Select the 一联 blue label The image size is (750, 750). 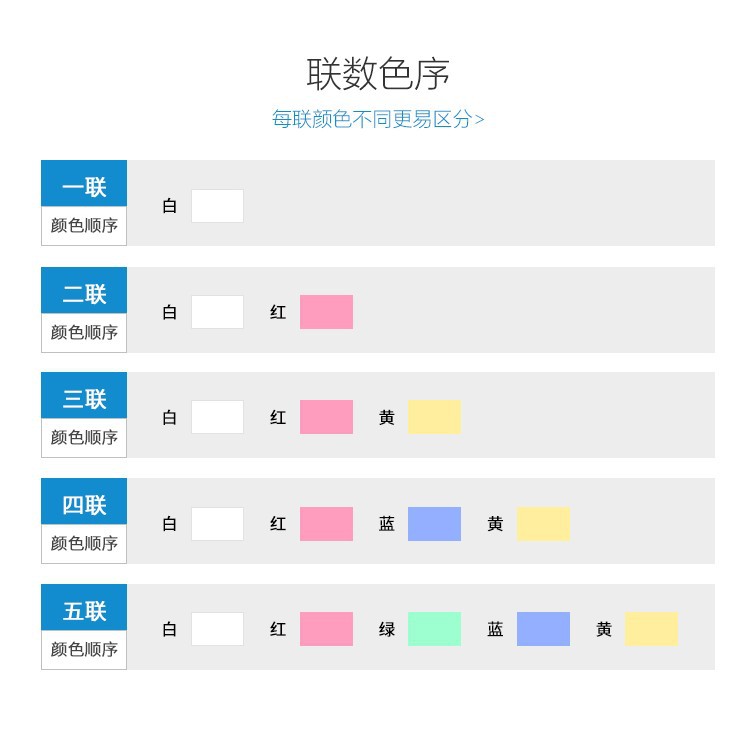pyautogui.click(x=84, y=183)
